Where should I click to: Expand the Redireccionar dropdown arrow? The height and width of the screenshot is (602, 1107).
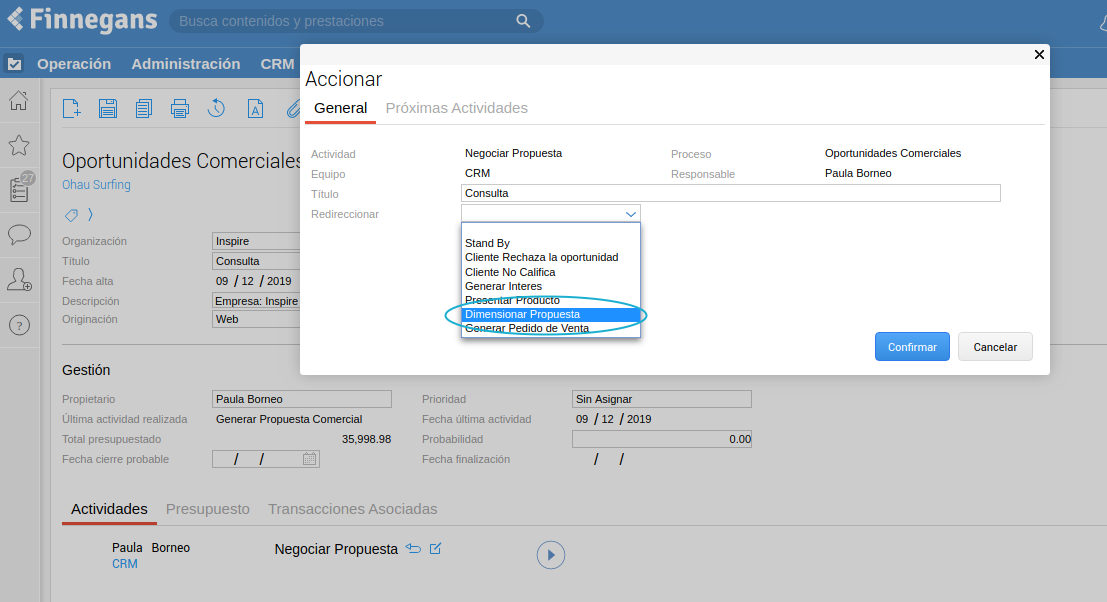630,214
